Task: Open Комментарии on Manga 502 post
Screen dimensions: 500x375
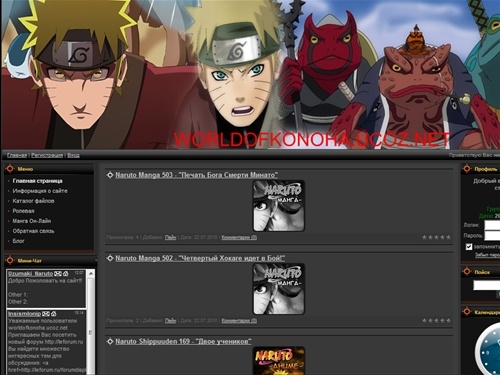Action: 239,321
